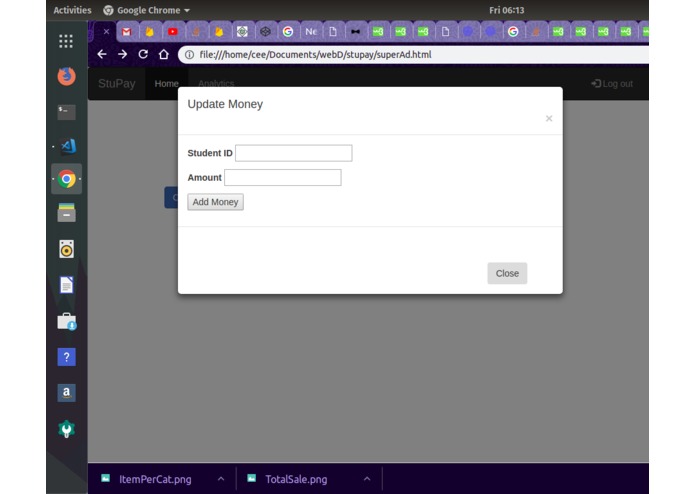This screenshot has height=494, width=695.
Task: Click the StuPay brand link
Action: point(117,84)
